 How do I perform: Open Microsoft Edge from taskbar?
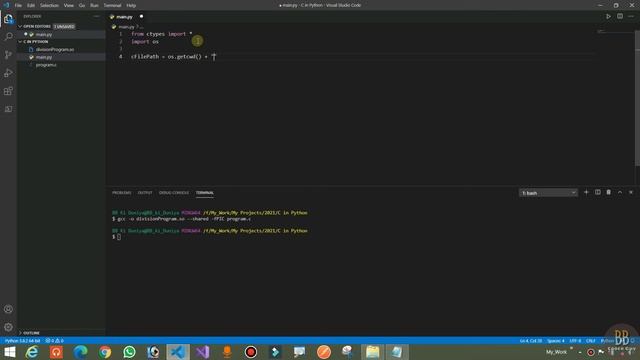coord(80,352)
